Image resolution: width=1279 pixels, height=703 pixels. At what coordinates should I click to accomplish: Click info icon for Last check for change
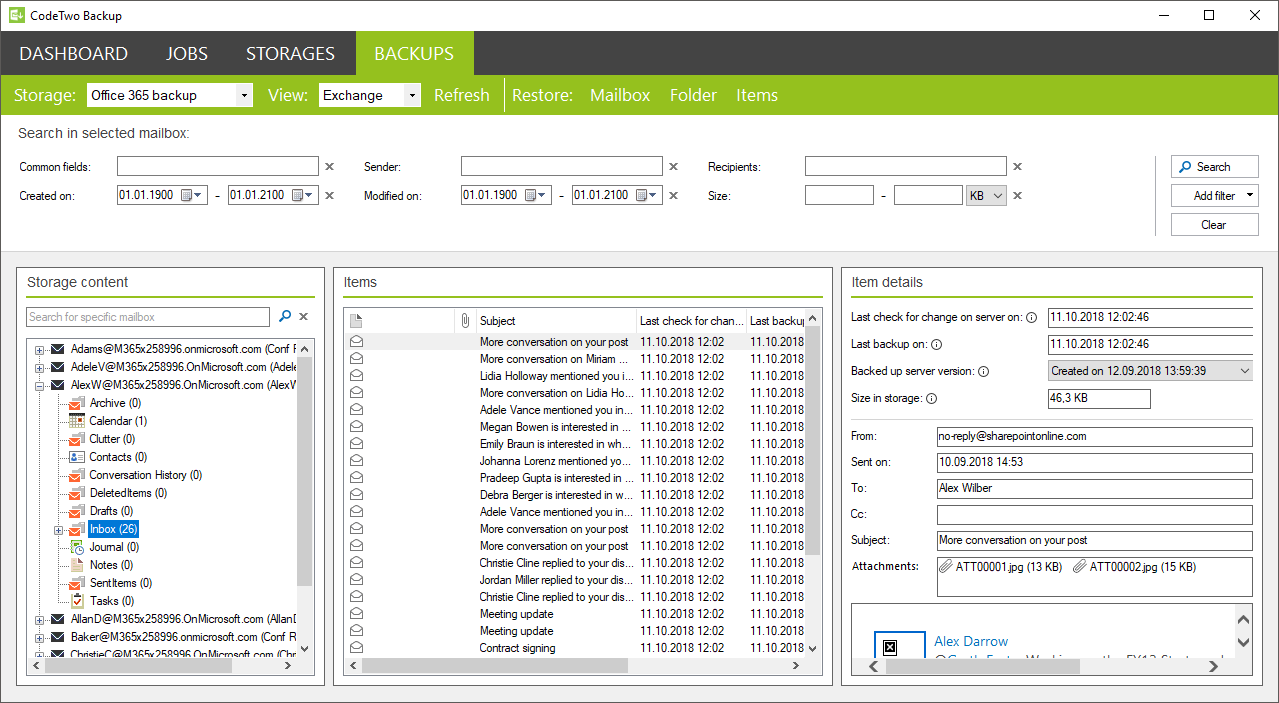click(x=1031, y=318)
